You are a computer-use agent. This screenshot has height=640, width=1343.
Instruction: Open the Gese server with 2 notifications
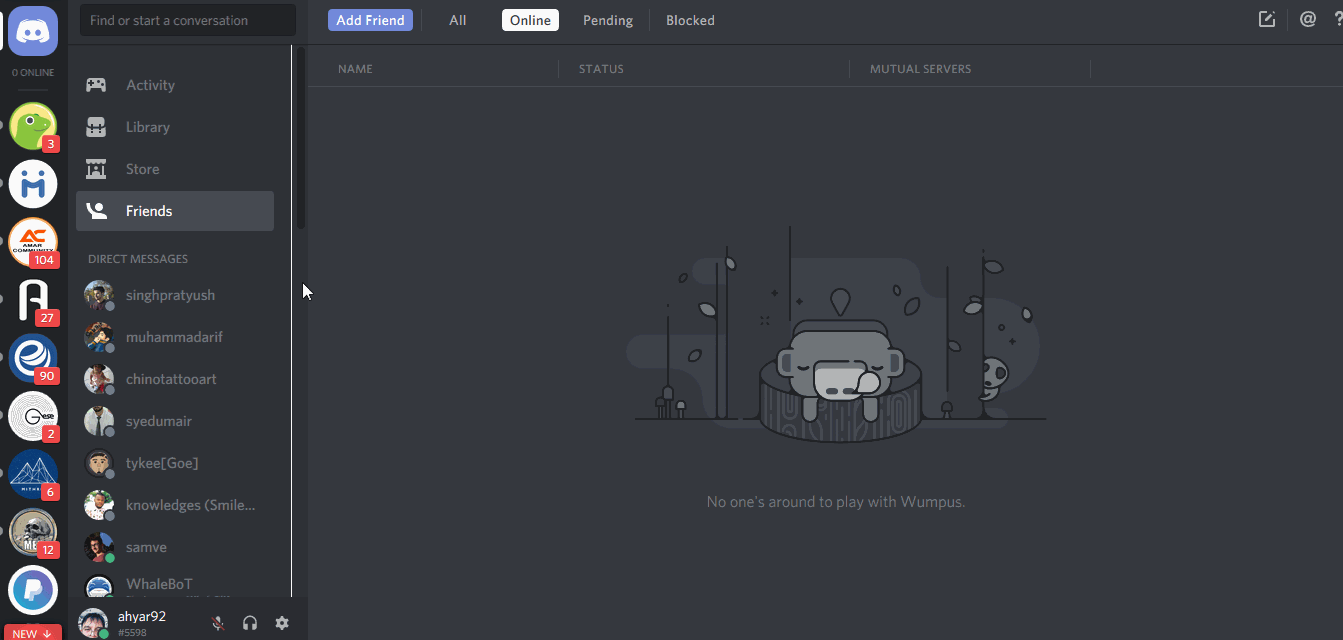pos(33,416)
